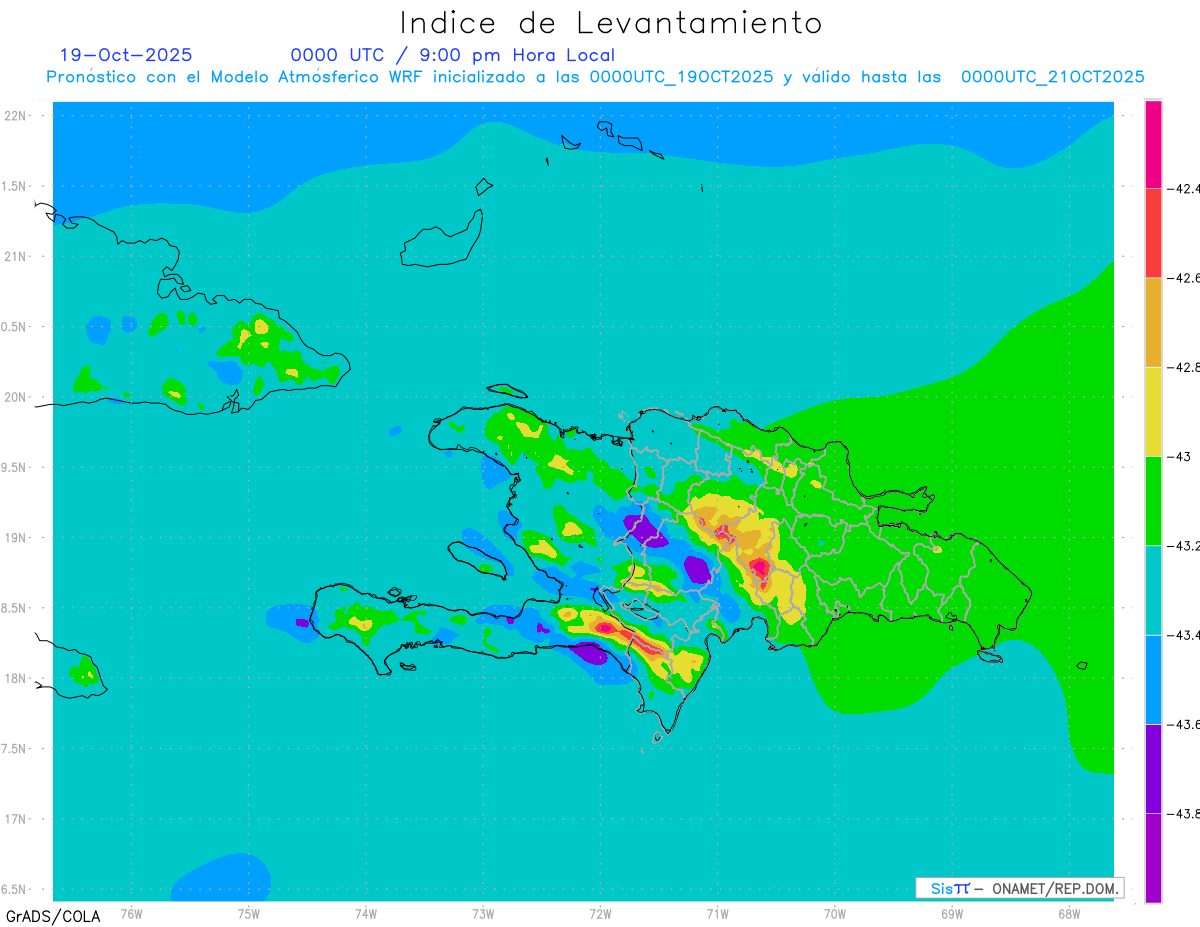
Task: Click the '21N' latitude label
Action: pos(15,257)
